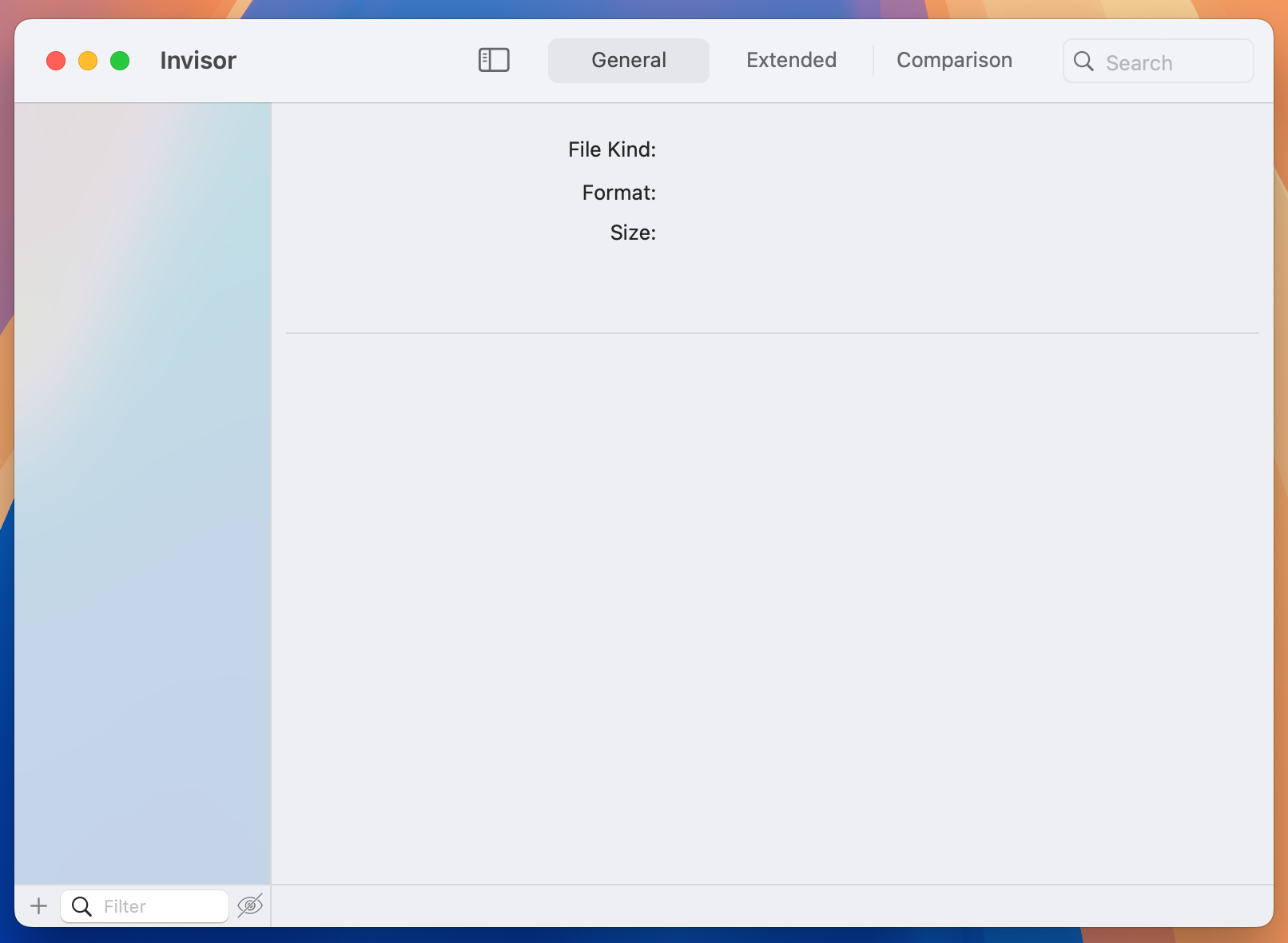Click the Invisor window title

198,61
